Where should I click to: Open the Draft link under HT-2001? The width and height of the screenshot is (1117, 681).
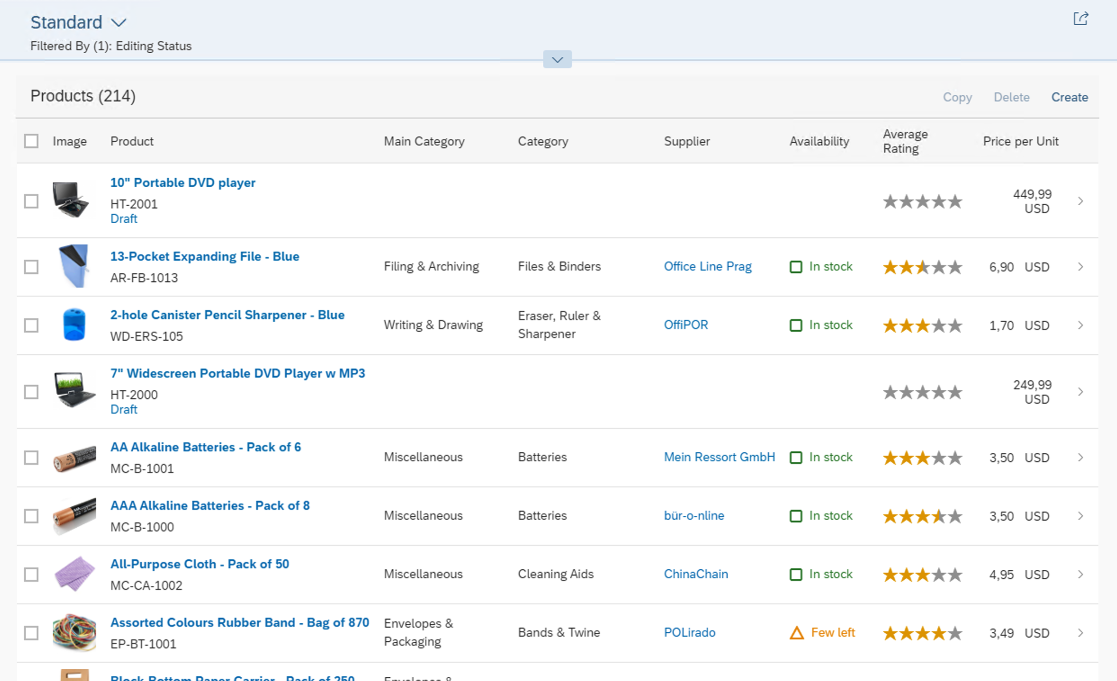[x=124, y=219]
